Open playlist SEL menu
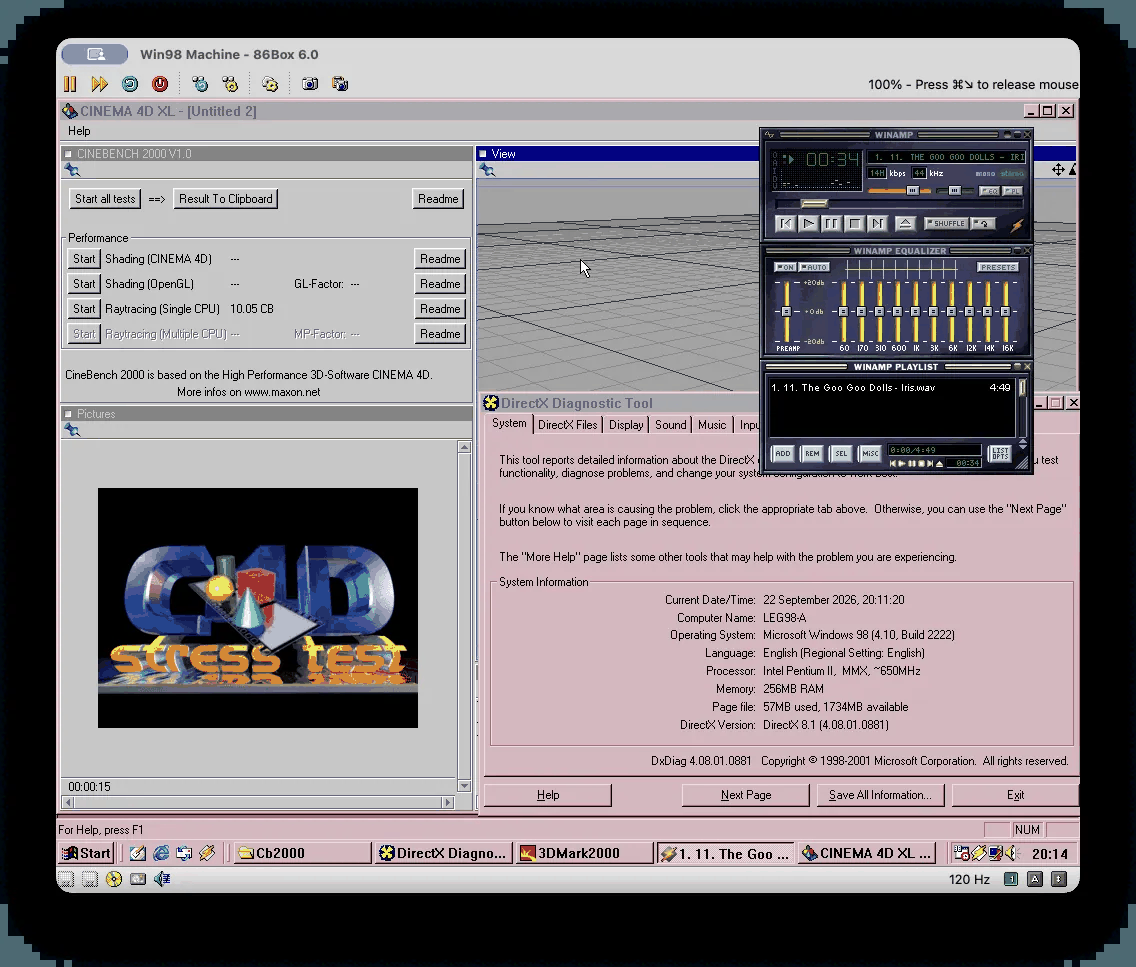The height and width of the screenshot is (967, 1136). (841, 453)
